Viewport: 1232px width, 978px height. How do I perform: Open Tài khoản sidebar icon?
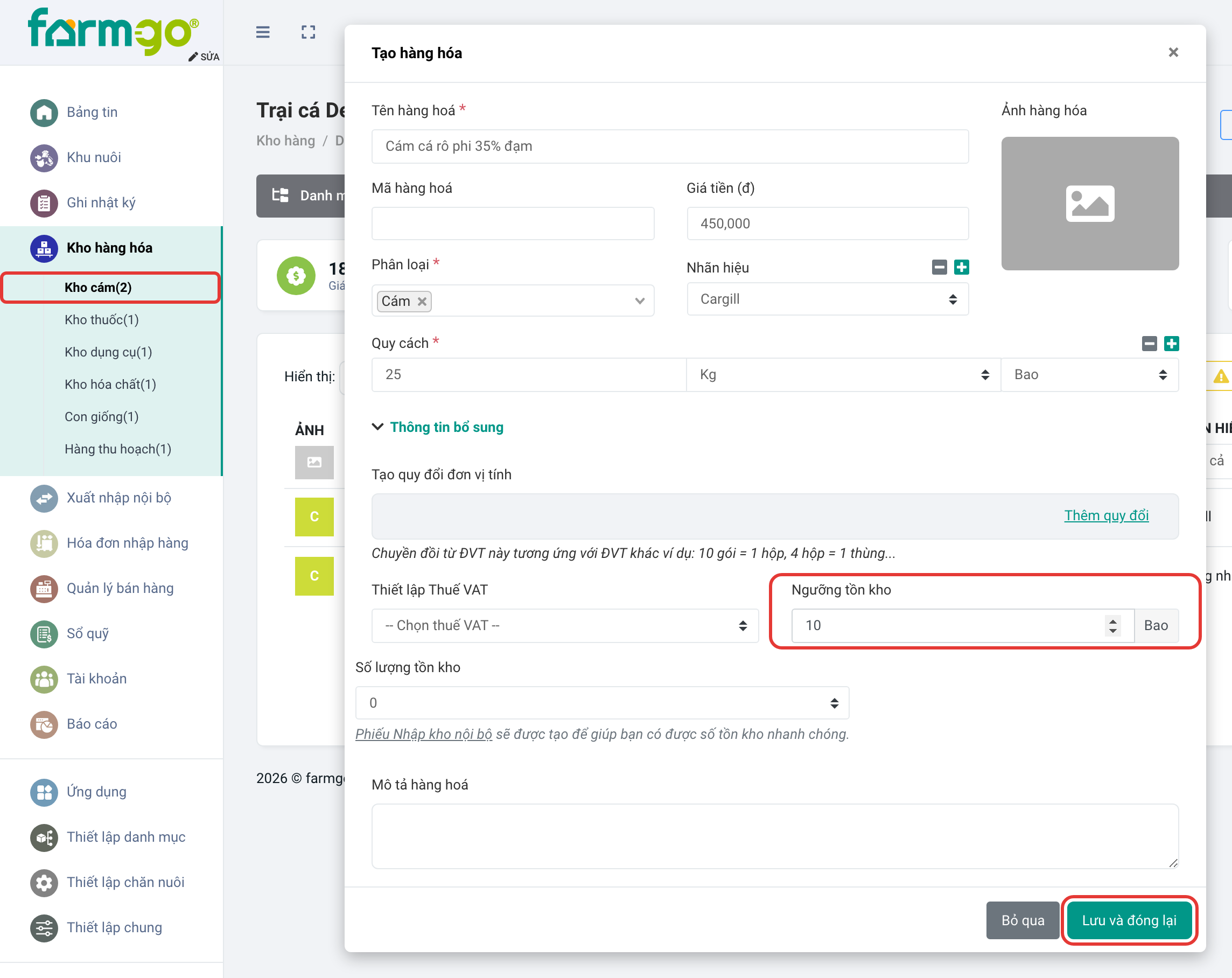44,679
